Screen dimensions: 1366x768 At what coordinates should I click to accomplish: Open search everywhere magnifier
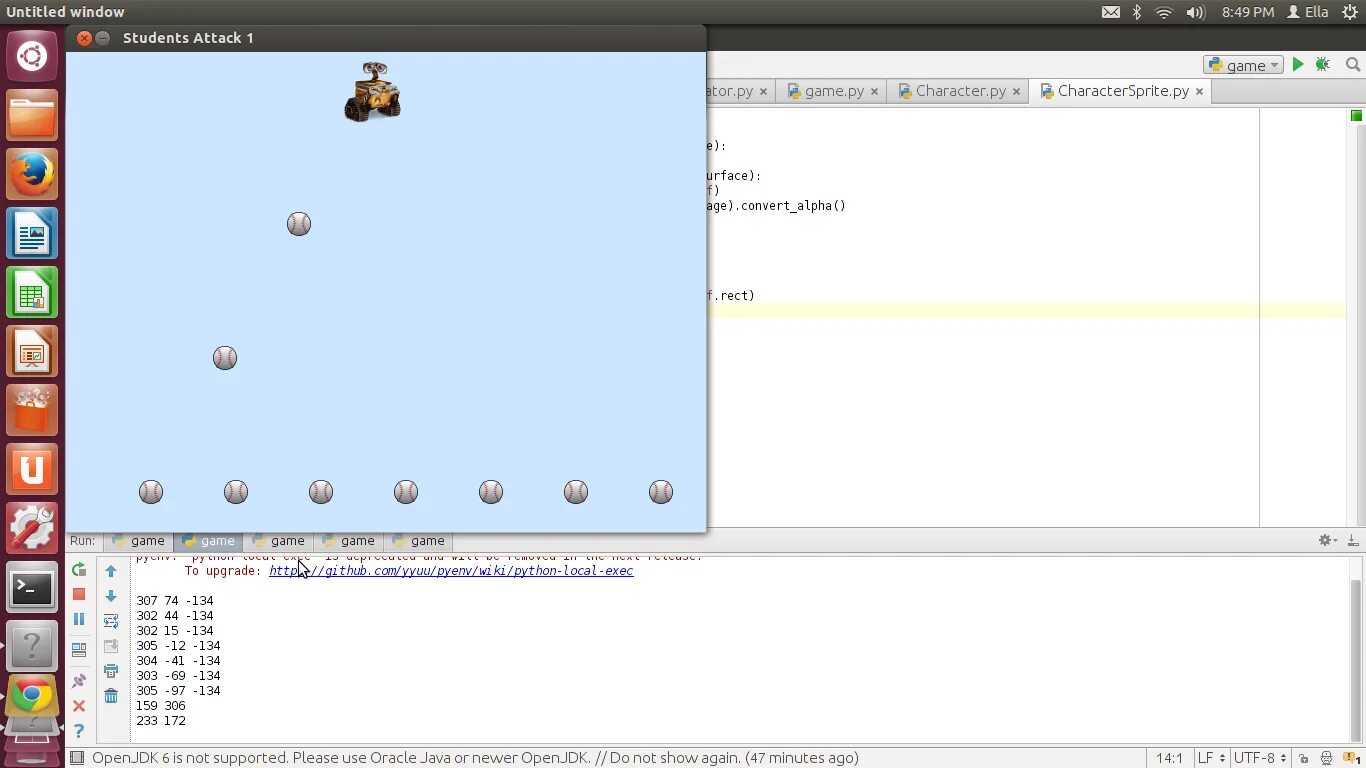1353,64
